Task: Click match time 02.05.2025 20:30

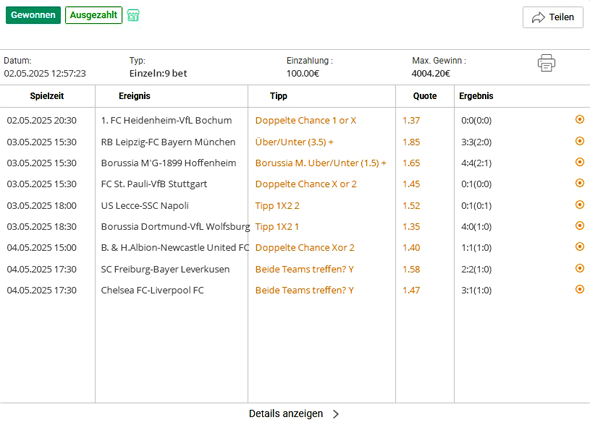Action: click(41, 120)
